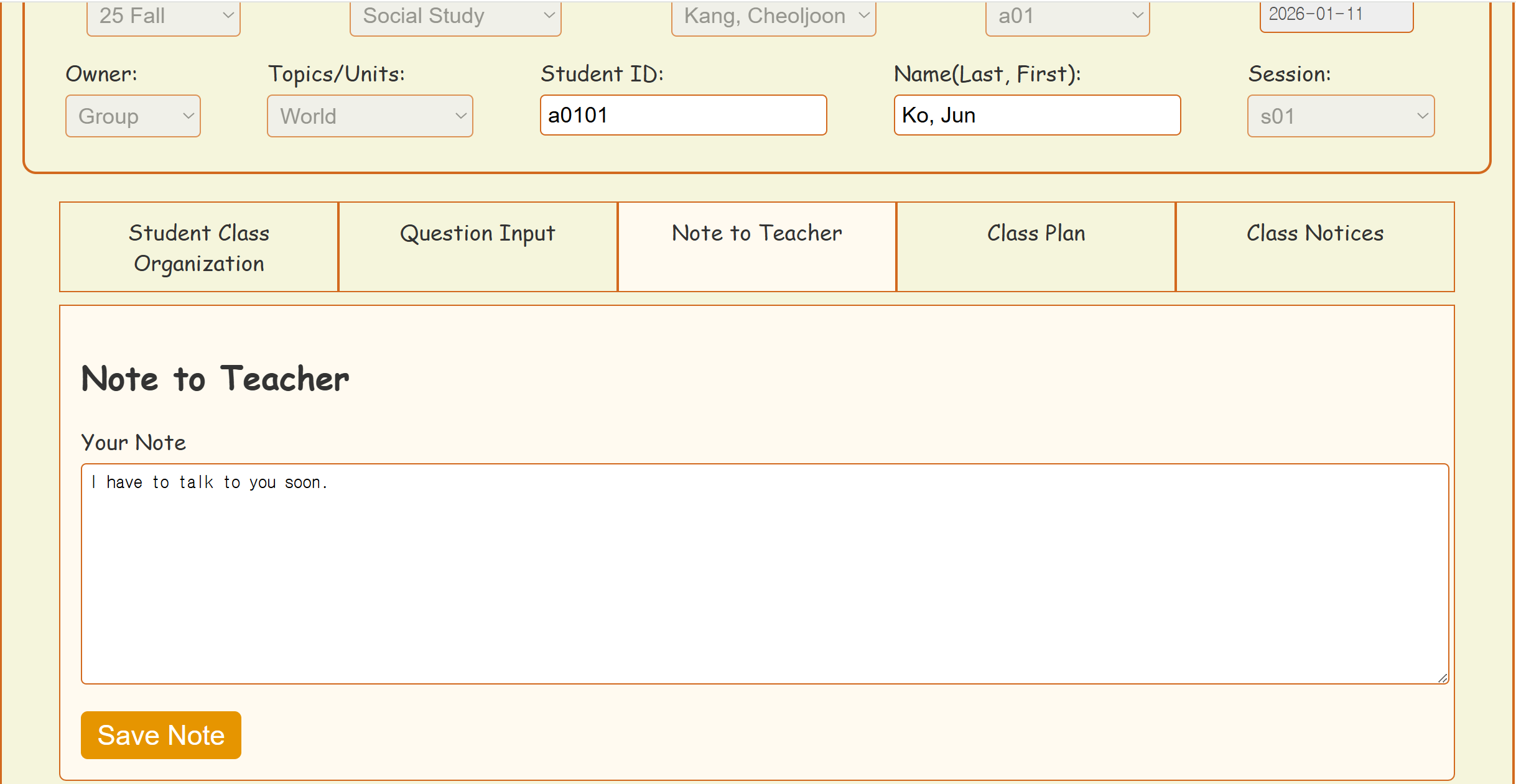Switch to Student Class Organization tab
The height and width of the screenshot is (784, 1516).
[x=199, y=247]
